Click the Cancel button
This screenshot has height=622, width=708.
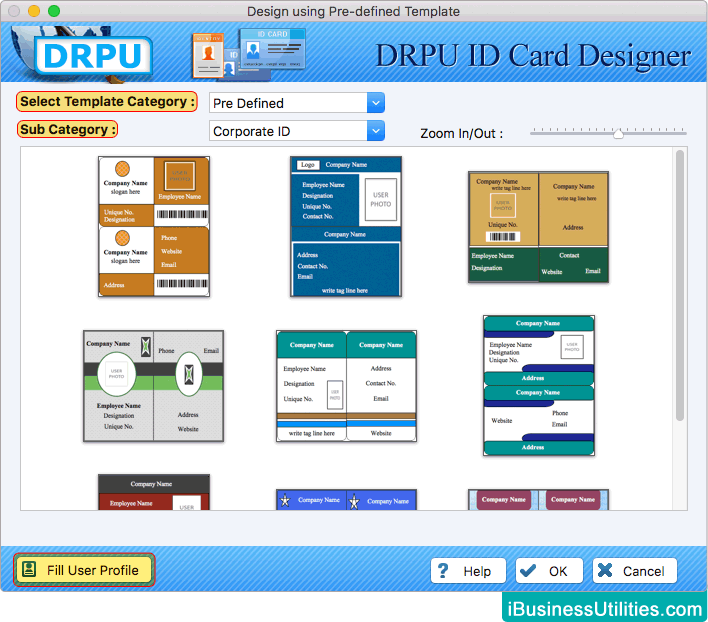[634, 571]
